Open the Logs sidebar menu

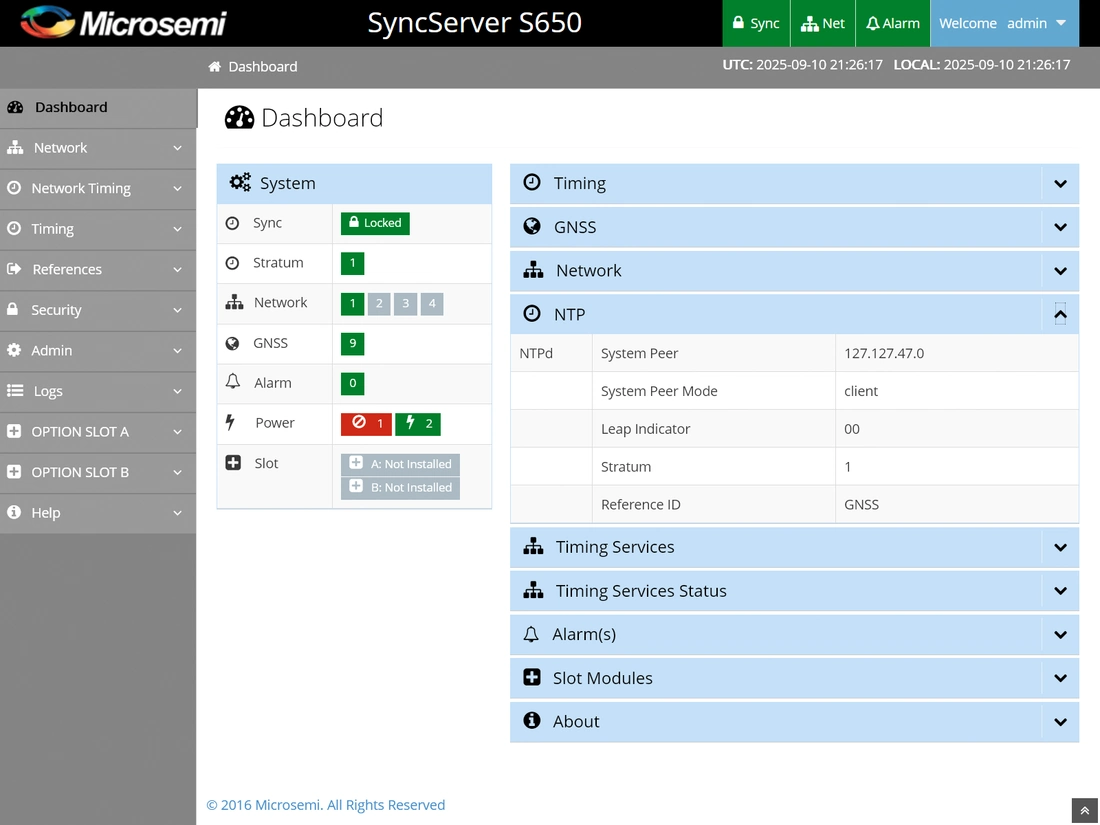pos(98,391)
